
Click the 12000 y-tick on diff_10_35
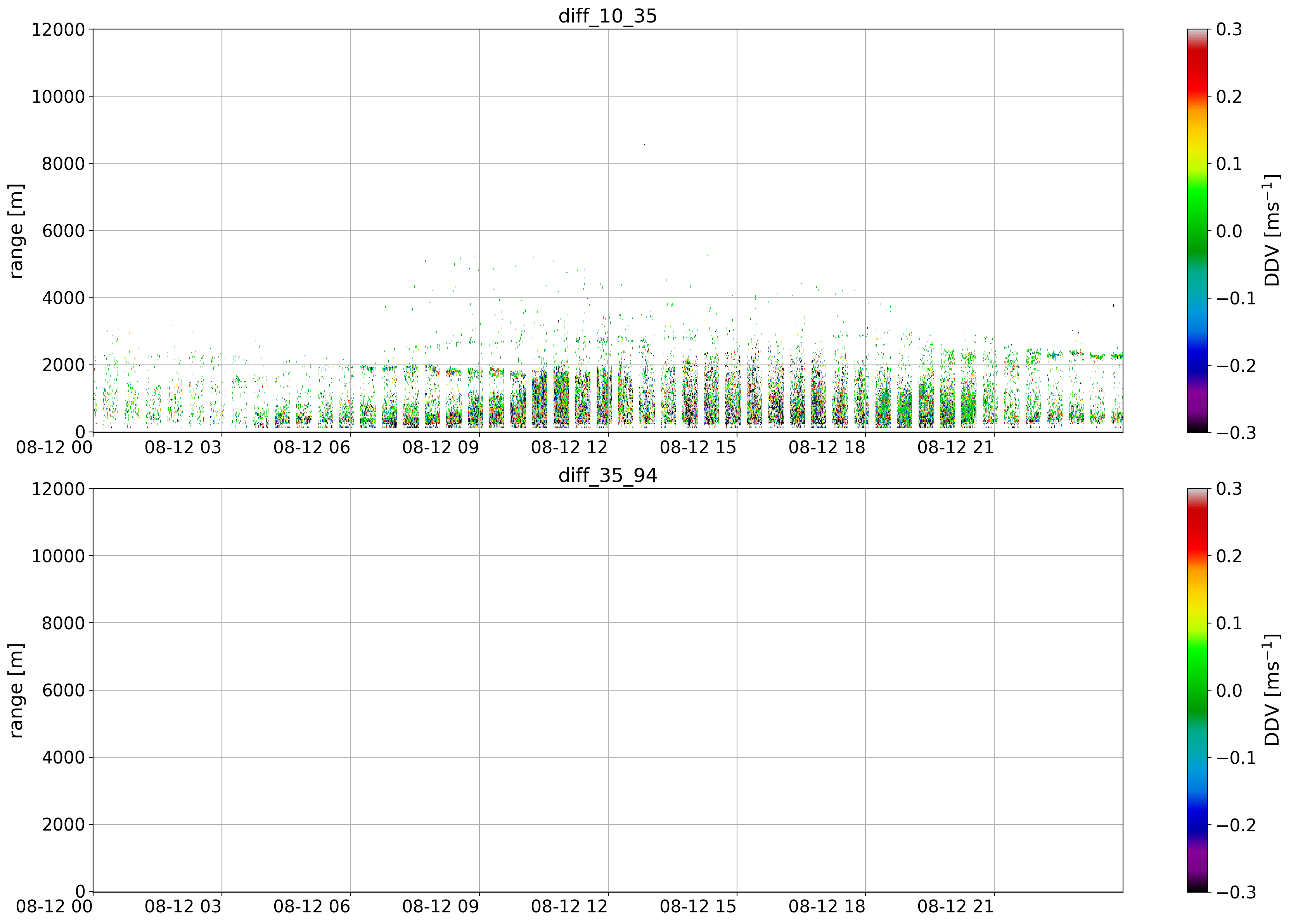(x=58, y=29)
